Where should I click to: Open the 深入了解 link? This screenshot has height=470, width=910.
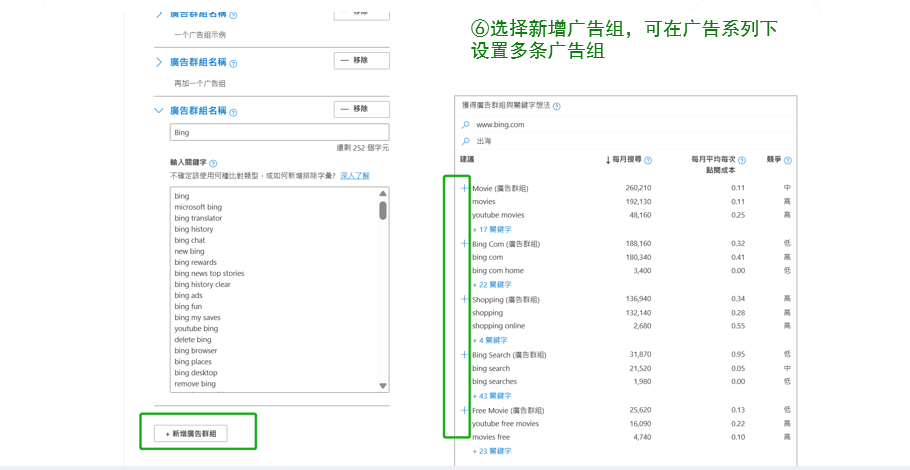pyautogui.click(x=355, y=175)
